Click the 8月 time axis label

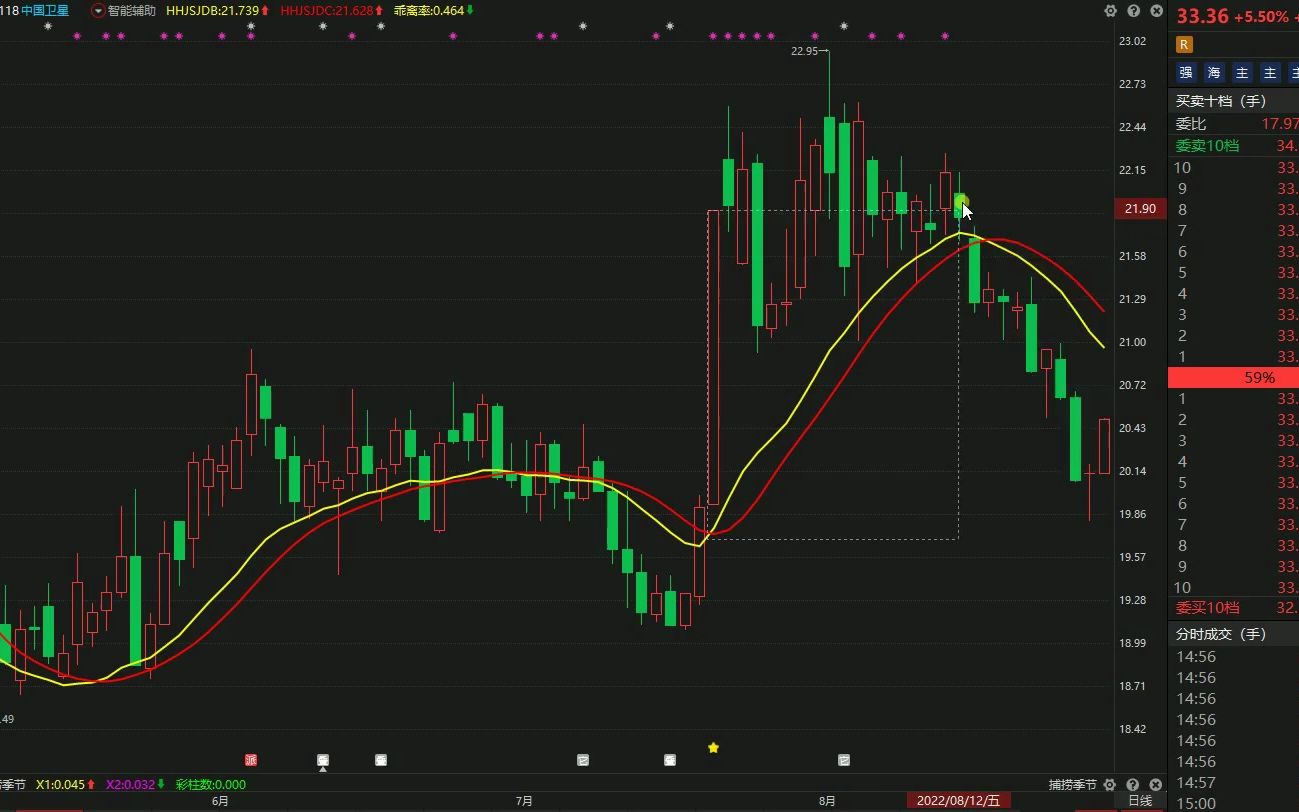click(827, 801)
